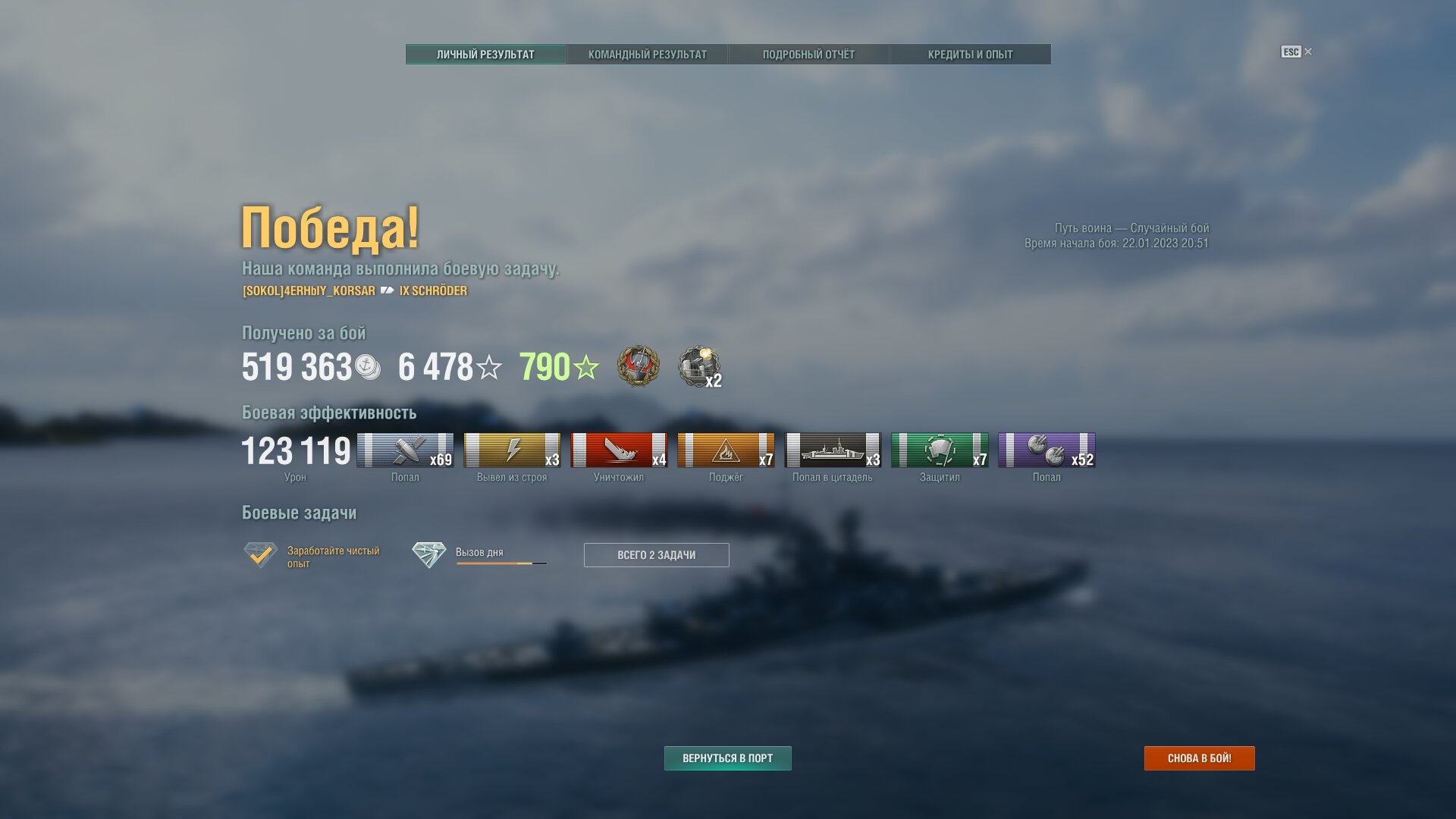Click the 'Защитил' x7 green ribbon

click(940, 450)
